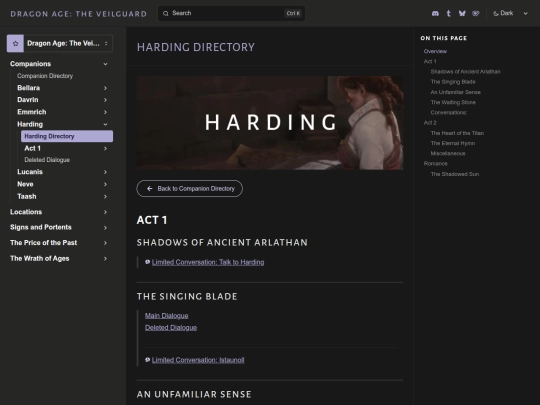Go Back to Companion Directory

[x=189, y=189]
